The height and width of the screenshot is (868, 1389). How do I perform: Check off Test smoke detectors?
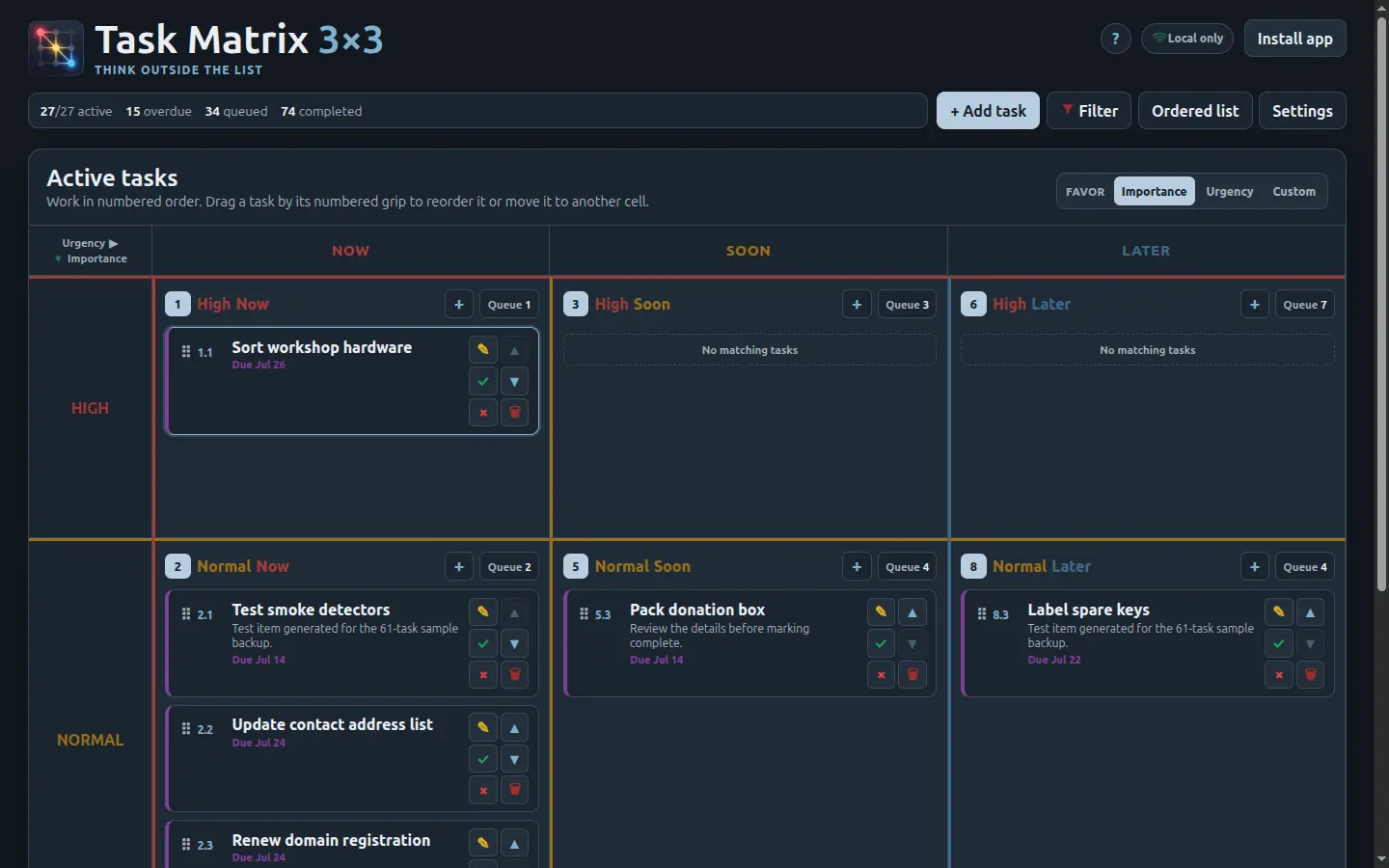[x=483, y=643]
